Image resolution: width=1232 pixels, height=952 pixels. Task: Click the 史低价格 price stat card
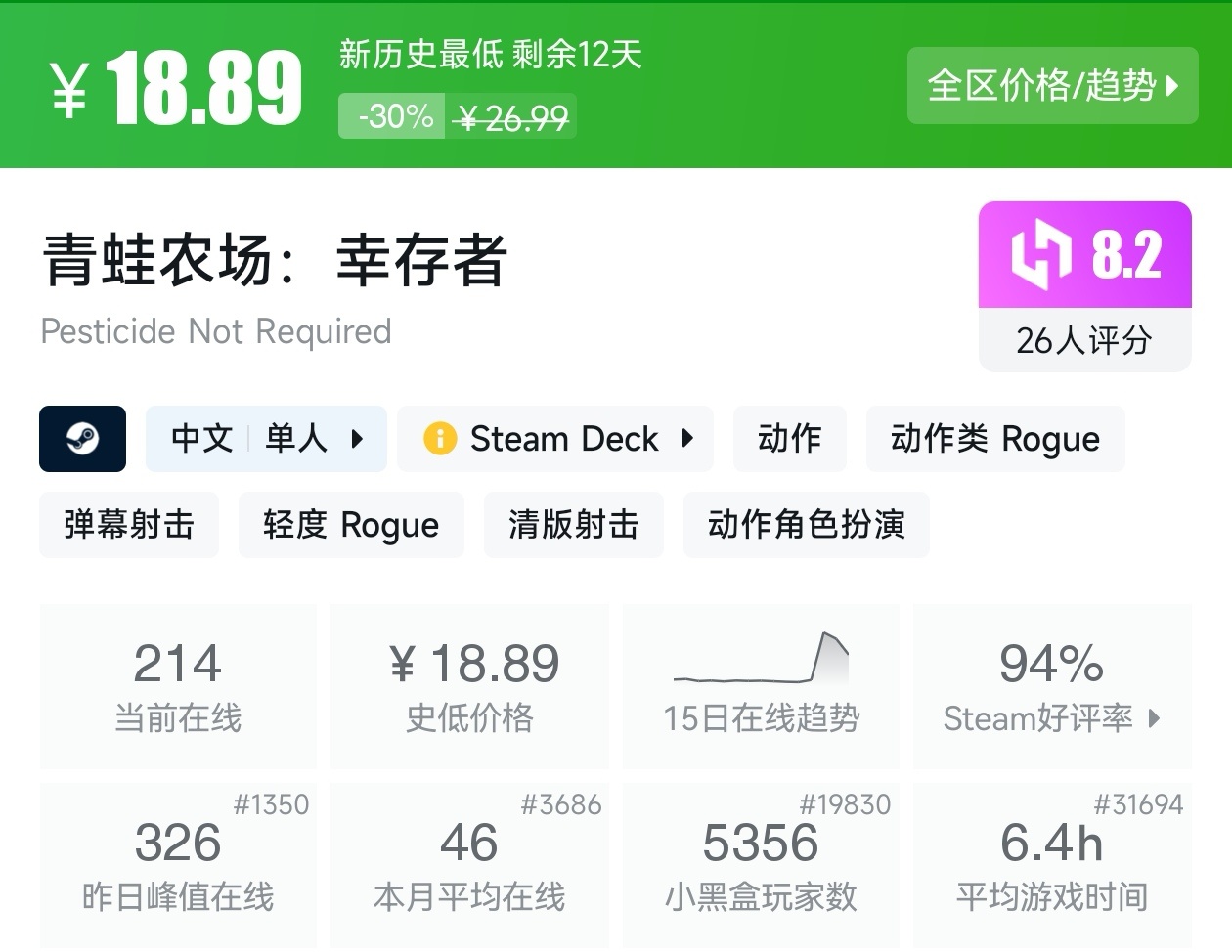[x=469, y=684]
